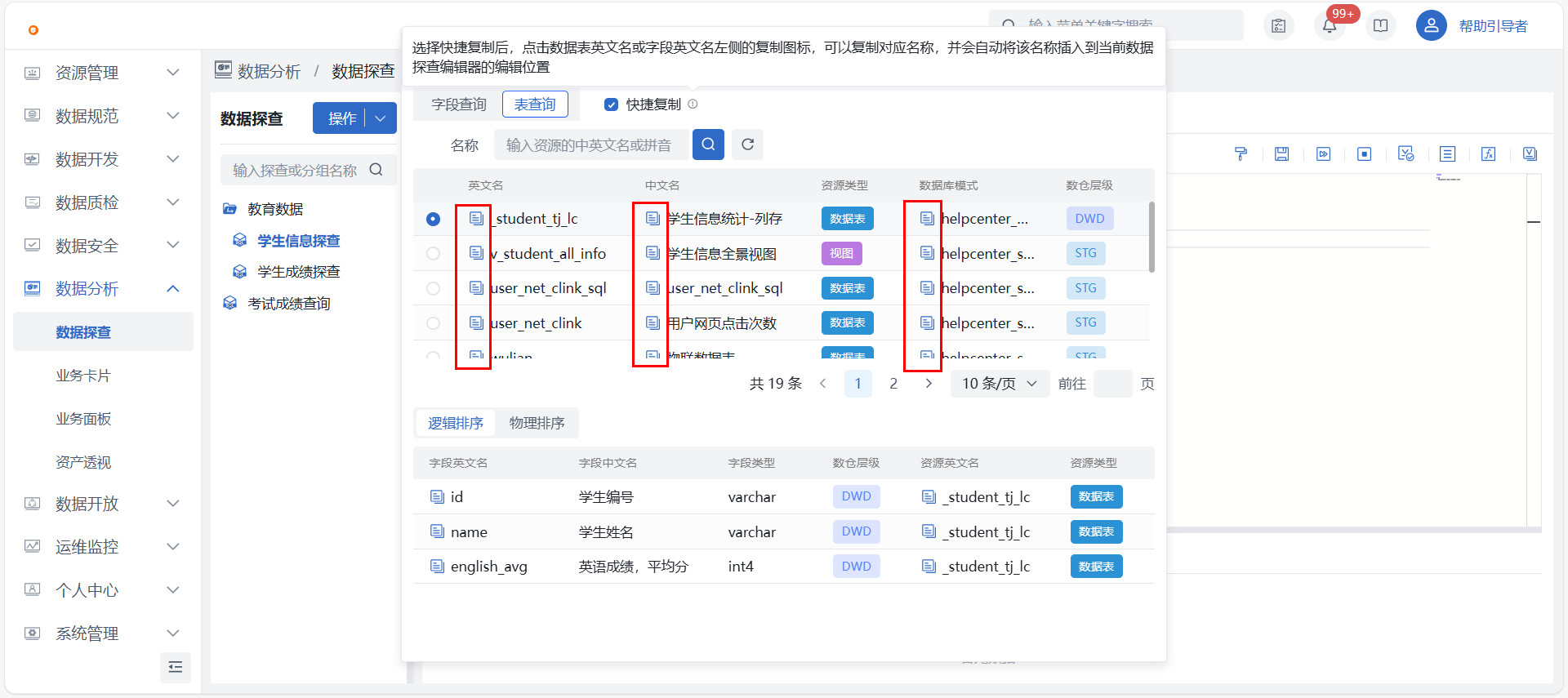Open the help book icon in header
This screenshot has height=698, width=1568.
(x=1381, y=26)
